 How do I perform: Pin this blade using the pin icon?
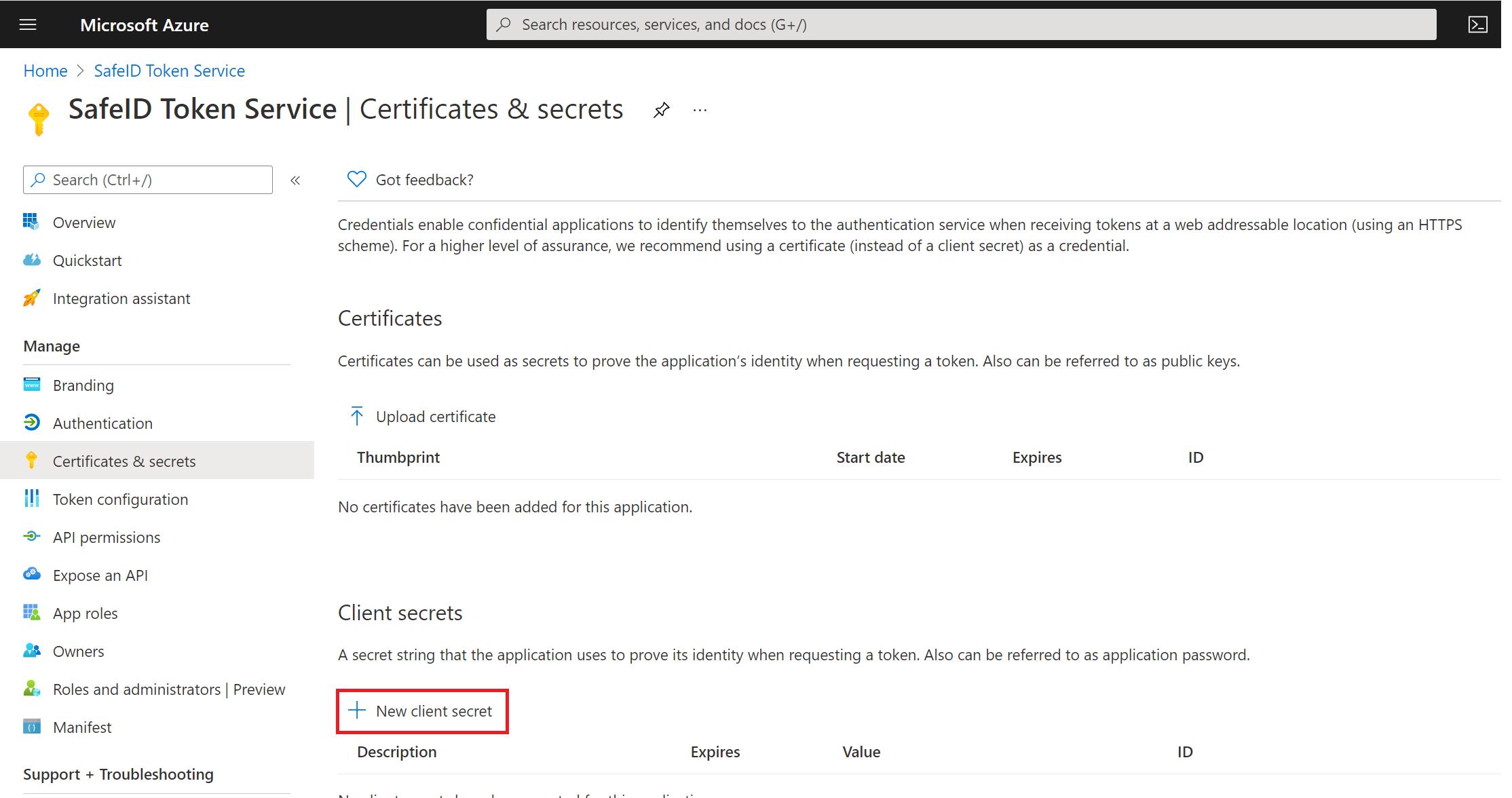[x=661, y=110]
